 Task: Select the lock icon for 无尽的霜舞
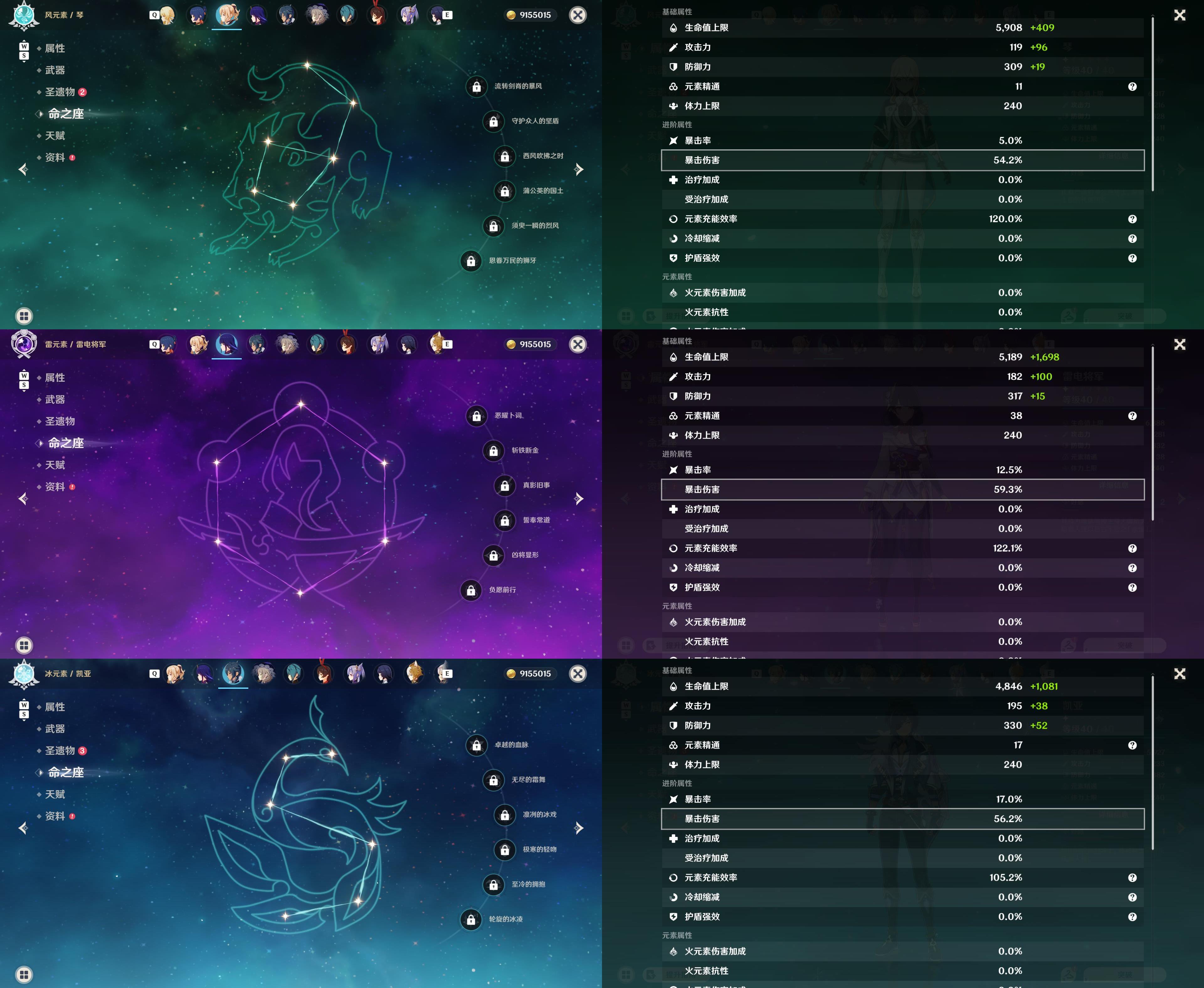tap(493, 780)
